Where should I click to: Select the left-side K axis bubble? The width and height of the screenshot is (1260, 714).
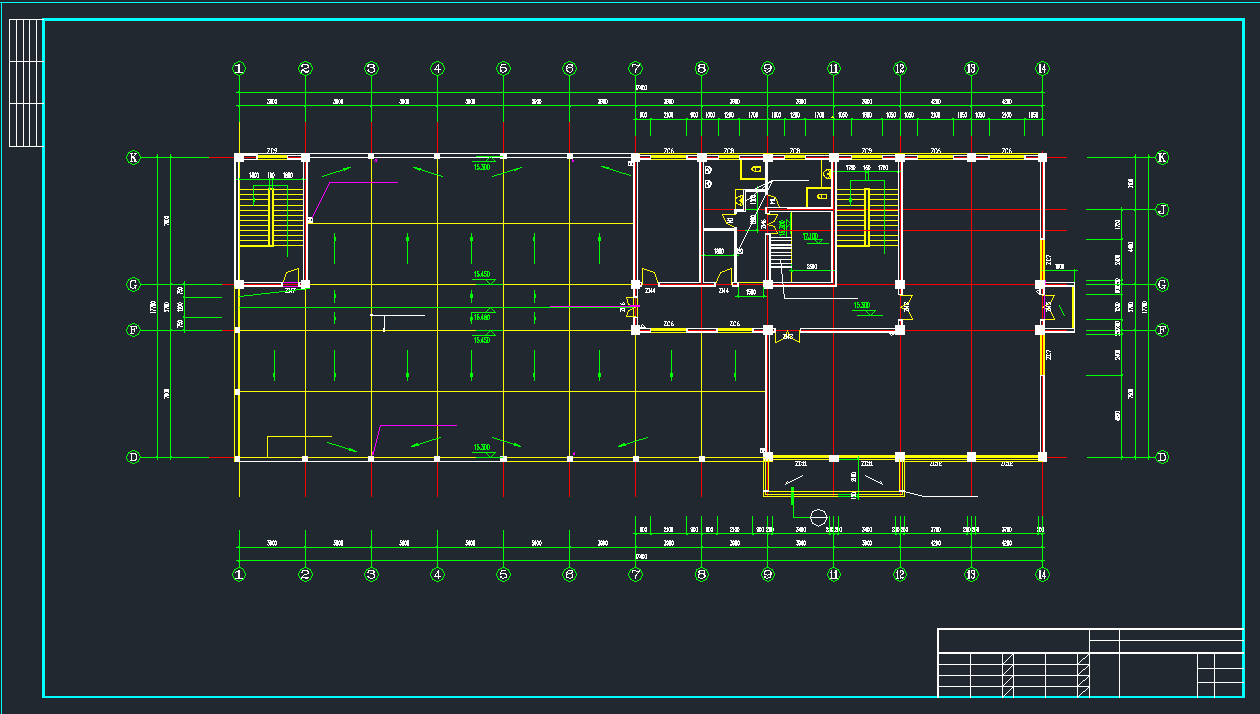[133, 157]
